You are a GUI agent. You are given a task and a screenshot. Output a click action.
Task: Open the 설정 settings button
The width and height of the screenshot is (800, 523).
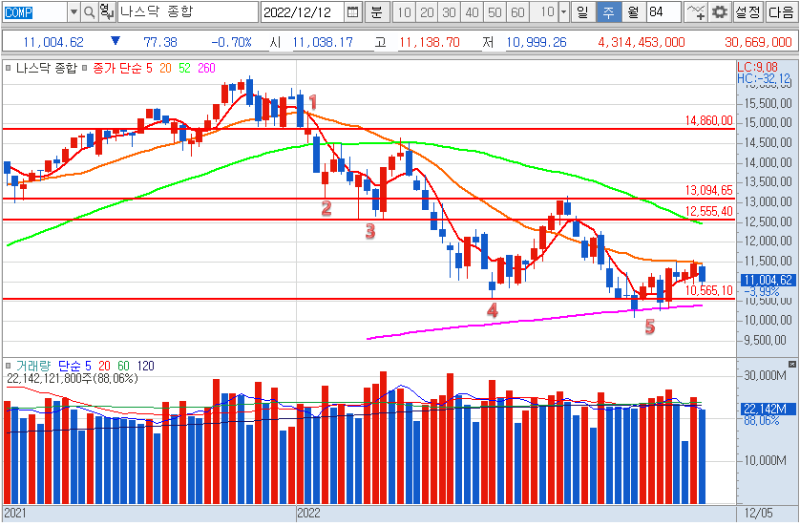(x=747, y=12)
